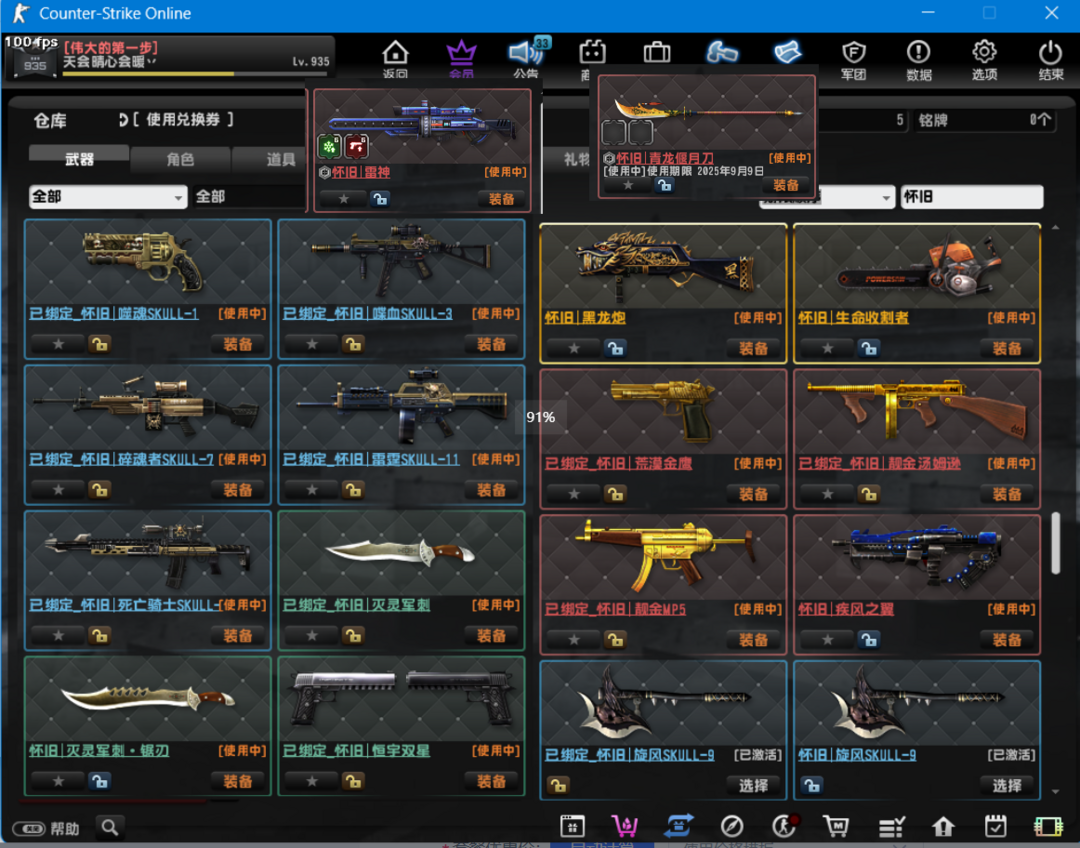
Task: Open the compass icon in bottom bar
Action: (x=731, y=826)
